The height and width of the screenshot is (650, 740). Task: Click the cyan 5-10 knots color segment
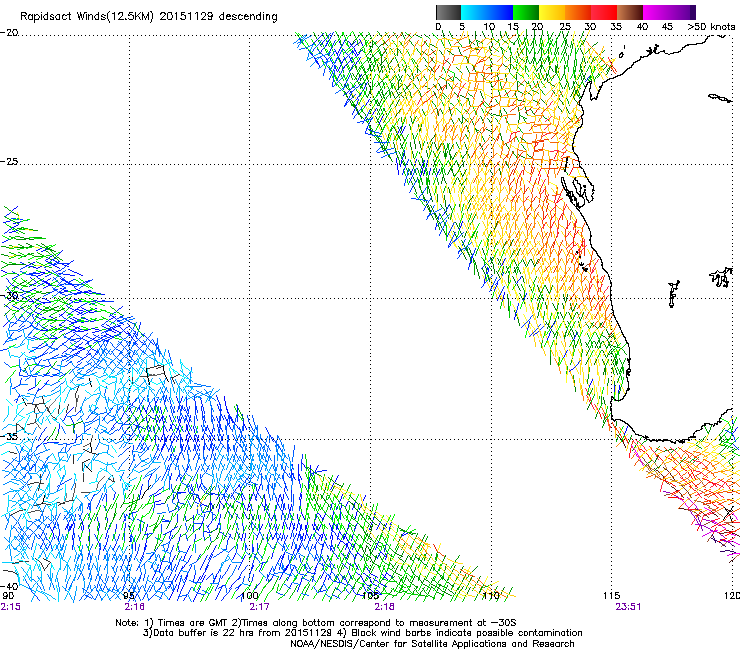tap(474, 12)
